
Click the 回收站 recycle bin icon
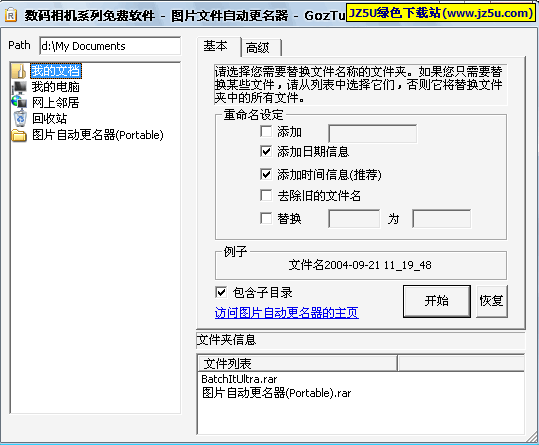tap(20, 119)
